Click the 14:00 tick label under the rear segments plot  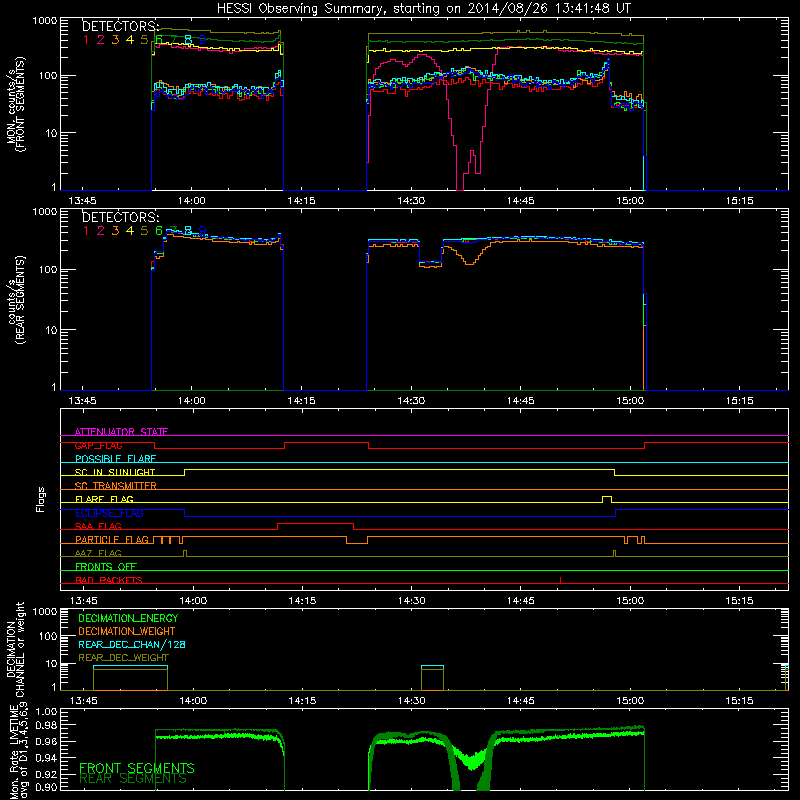point(192,401)
